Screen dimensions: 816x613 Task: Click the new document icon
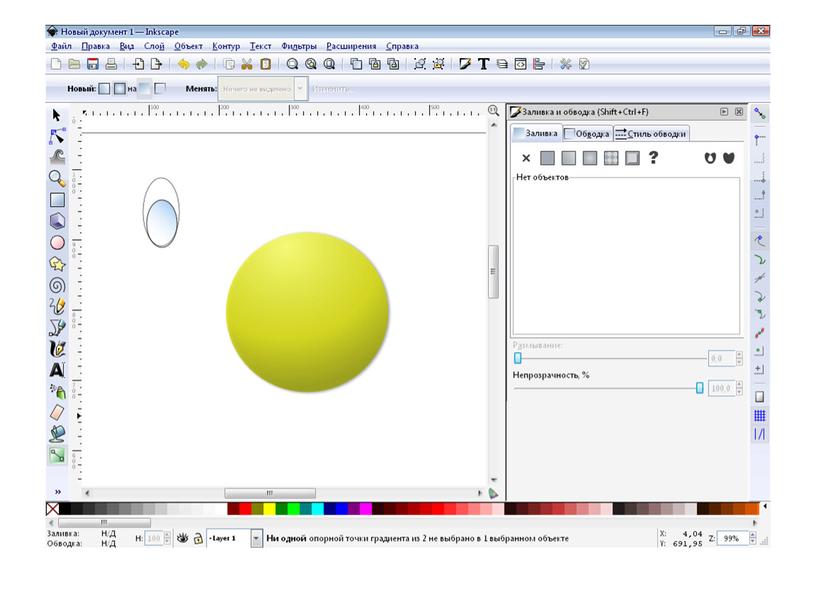click(x=56, y=64)
